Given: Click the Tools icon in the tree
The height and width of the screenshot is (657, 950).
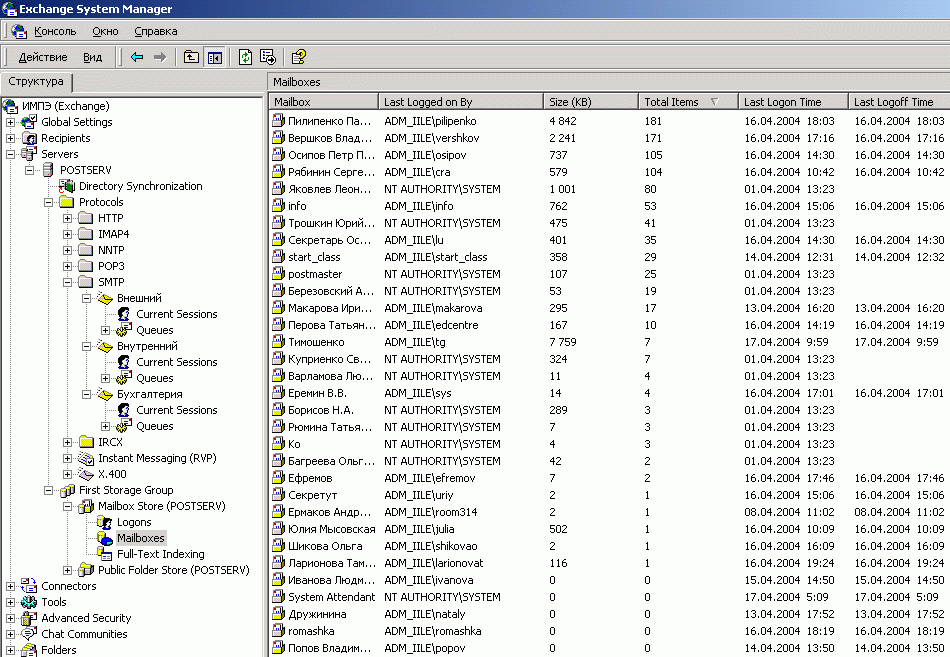Looking at the screenshot, I should [x=28, y=602].
